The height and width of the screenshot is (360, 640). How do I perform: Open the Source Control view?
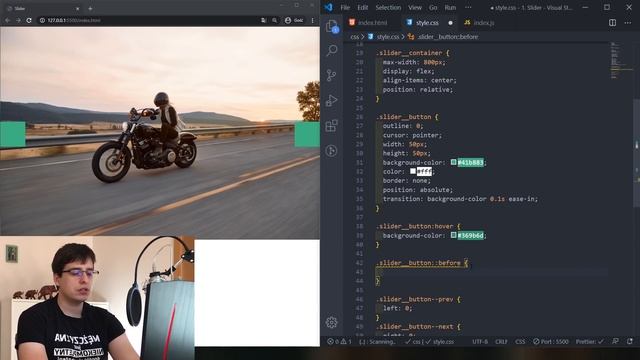point(331,75)
